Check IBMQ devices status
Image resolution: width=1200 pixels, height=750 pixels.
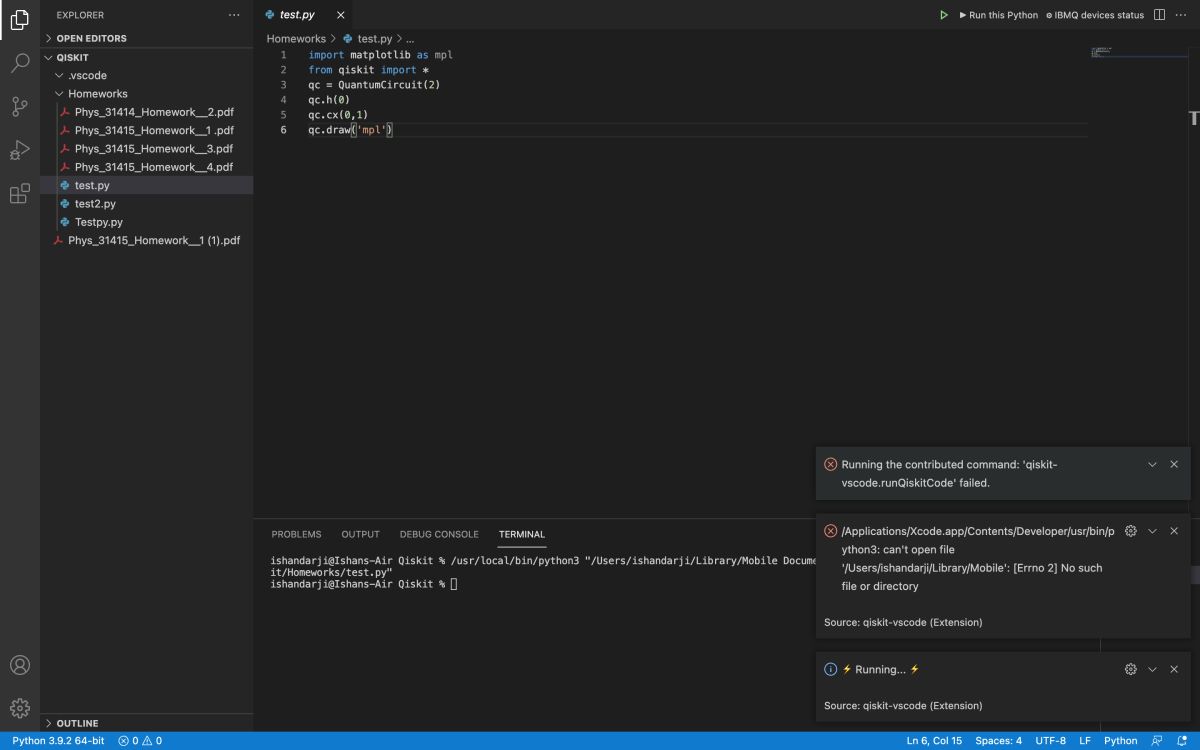pyautogui.click(x=1095, y=15)
